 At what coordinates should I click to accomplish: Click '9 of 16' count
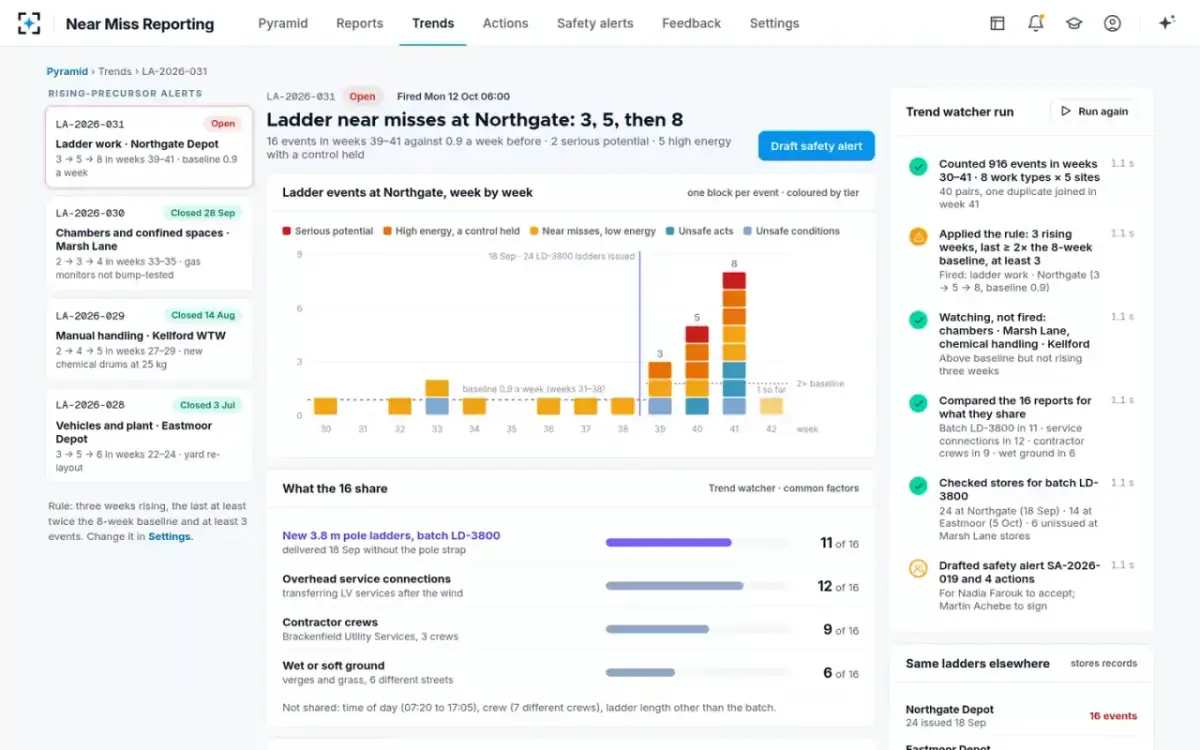pyautogui.click(x=841, y=629)
